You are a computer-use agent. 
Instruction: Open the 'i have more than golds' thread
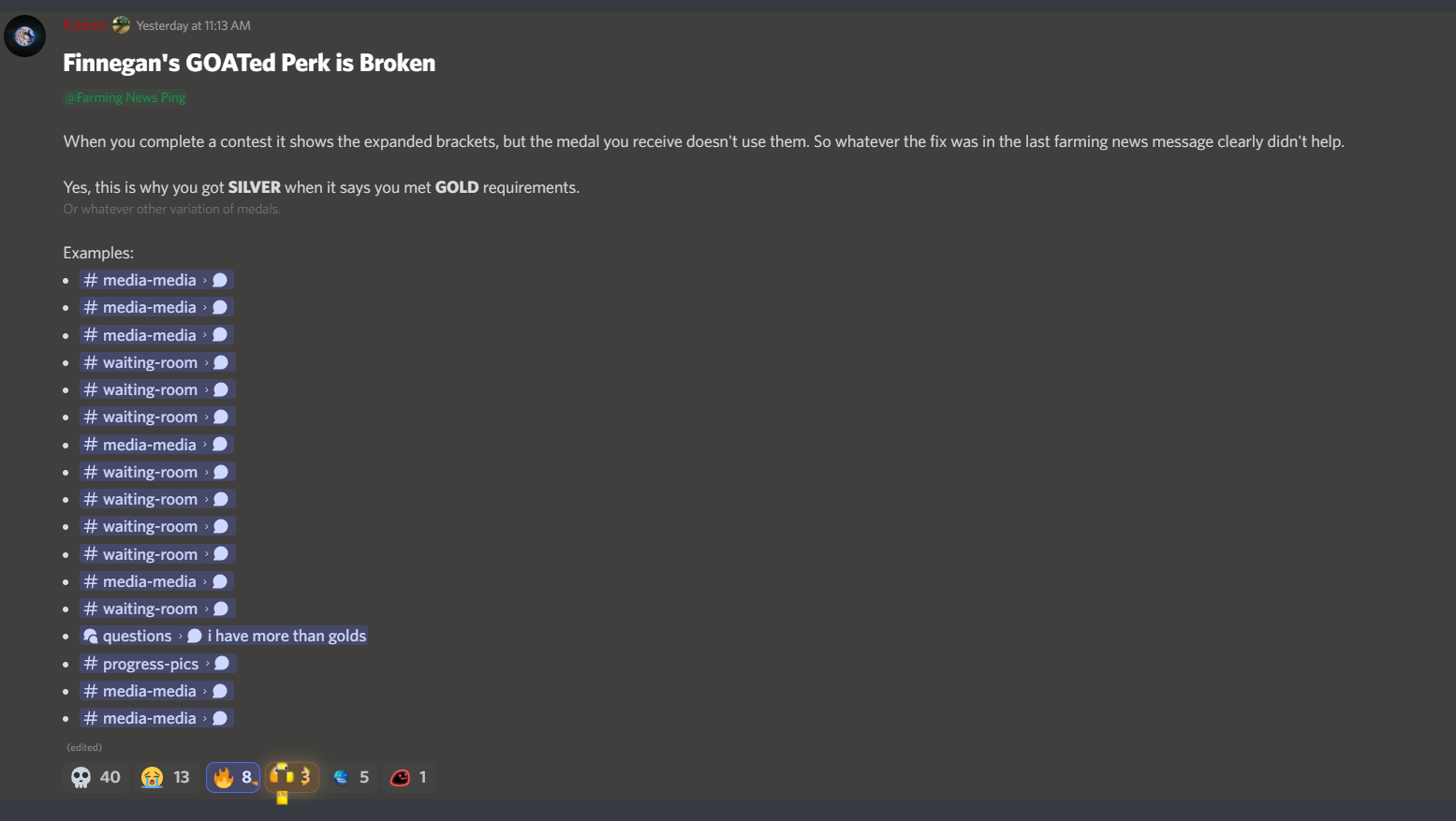pyautogui.click(x=287, y=636)
